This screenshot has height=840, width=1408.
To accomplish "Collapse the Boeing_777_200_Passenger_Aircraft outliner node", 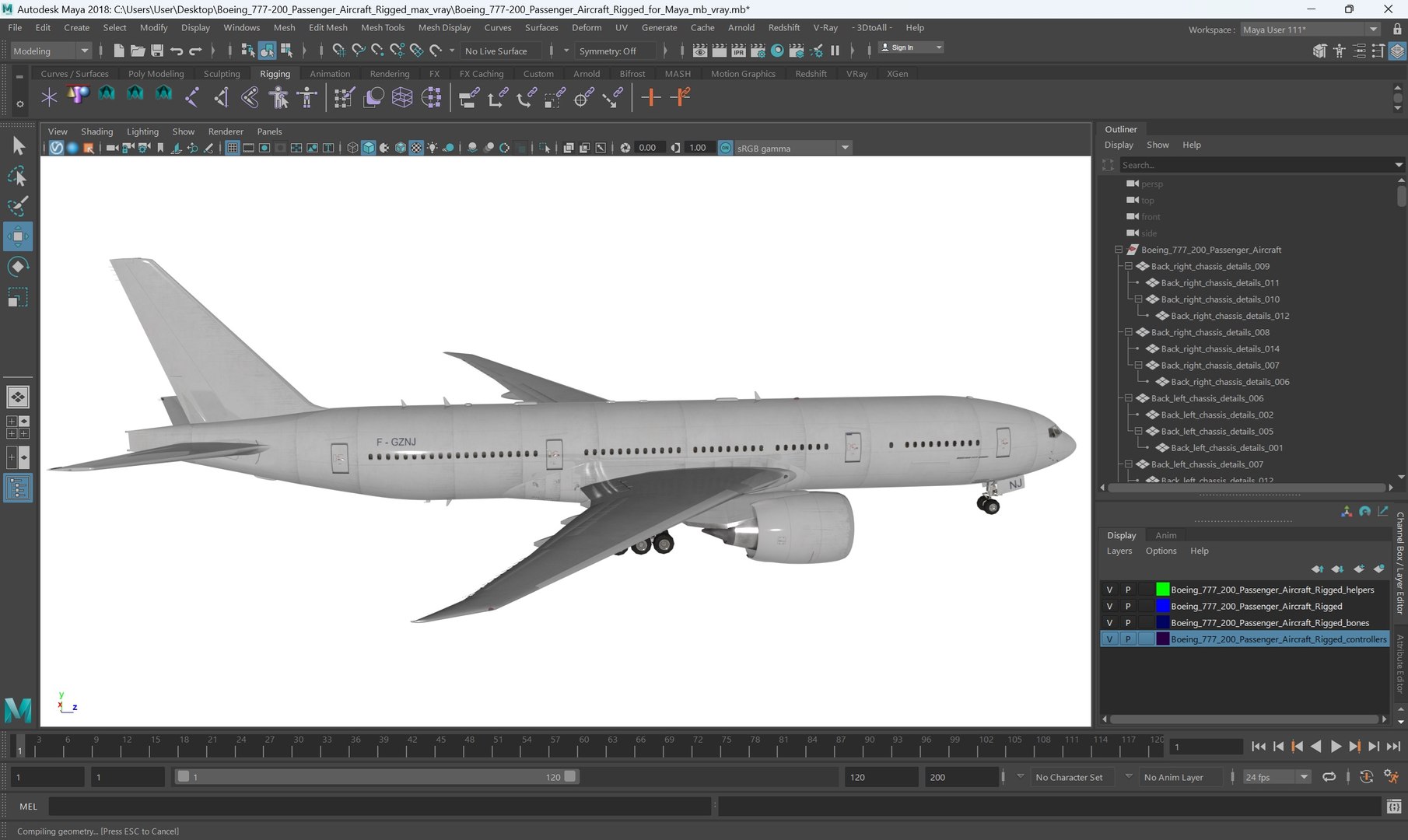I will pos(1119,250).
